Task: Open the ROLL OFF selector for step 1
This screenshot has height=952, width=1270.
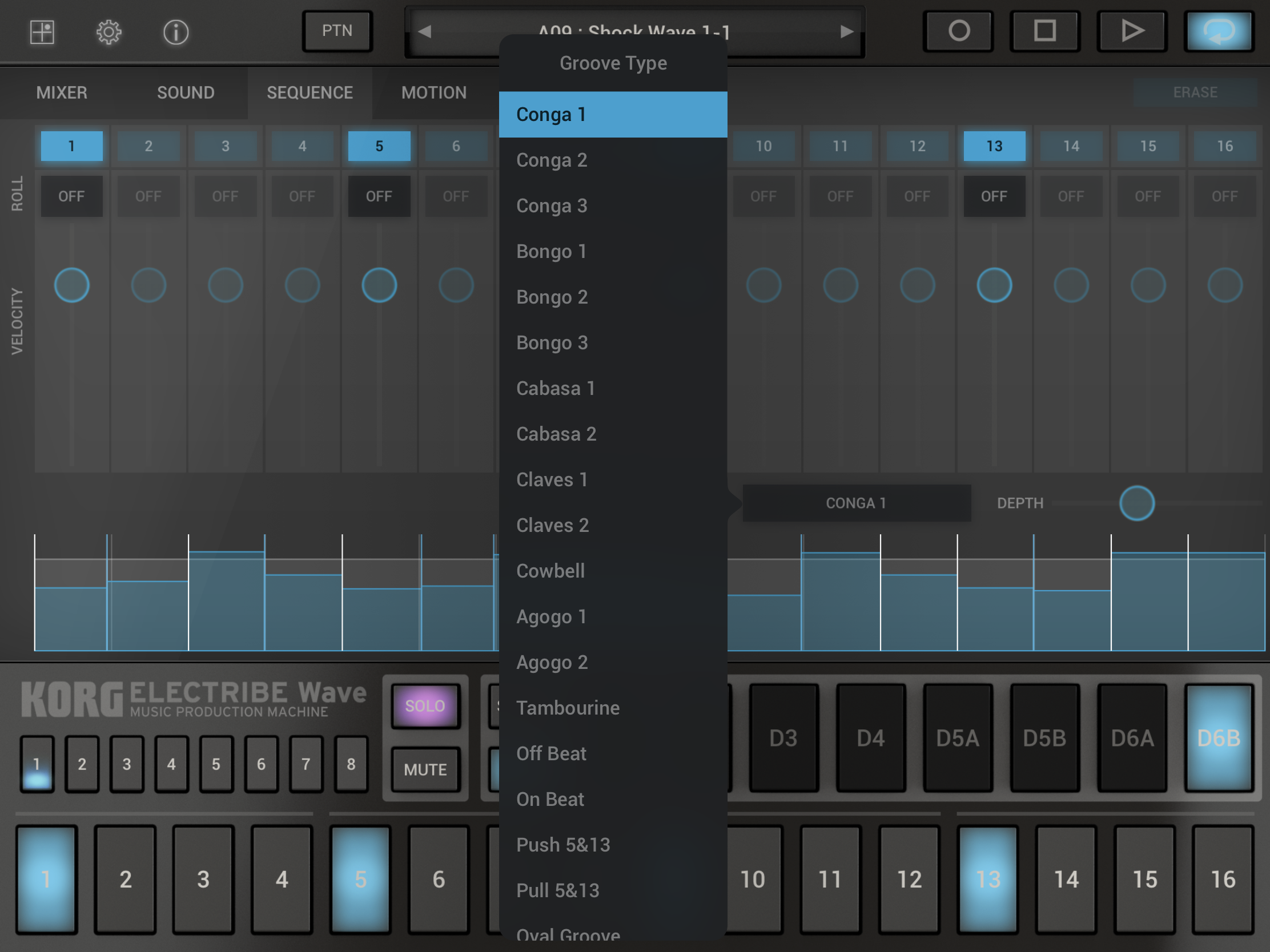Action: pos(72,196)
